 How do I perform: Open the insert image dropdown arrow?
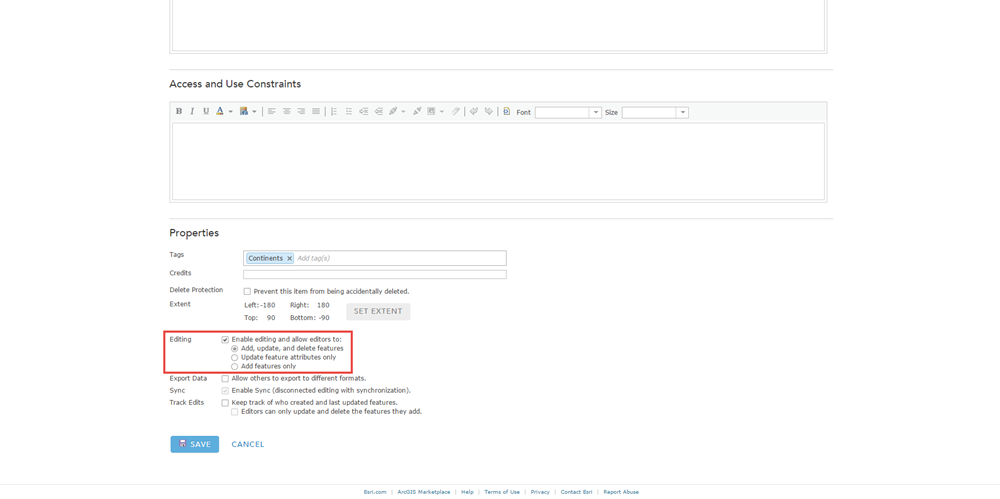pyautogui.click(x=442, y=112)
